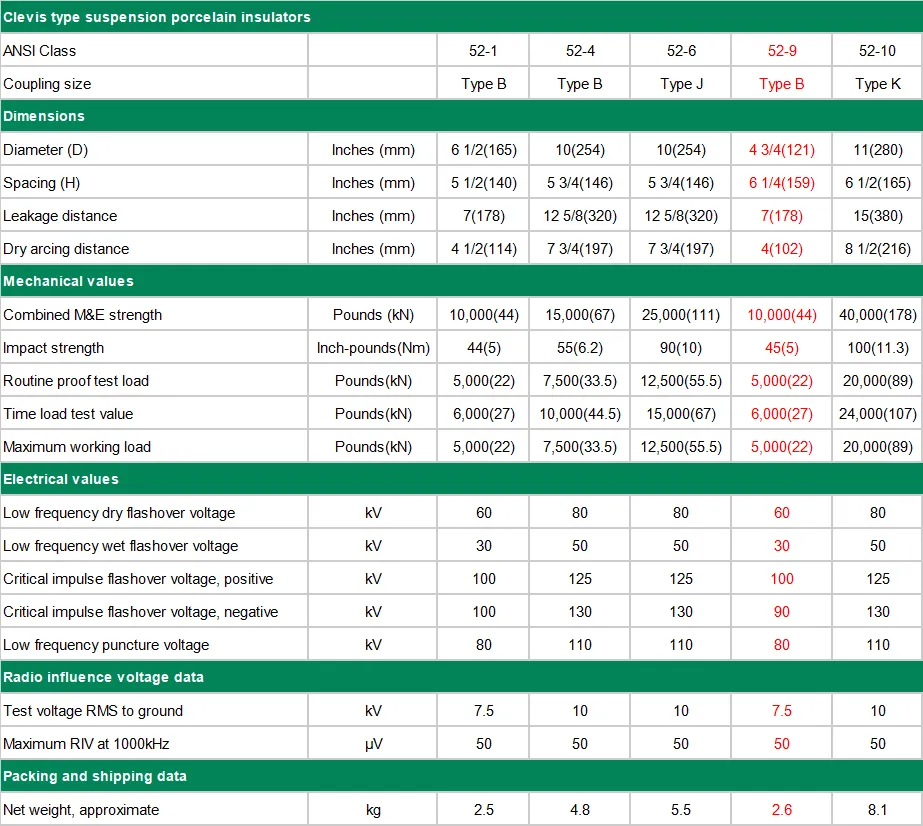Select the 40,000(178) combined M&E strength cell
The height and width of the screenshot is (826, 923).
[877, 314]
